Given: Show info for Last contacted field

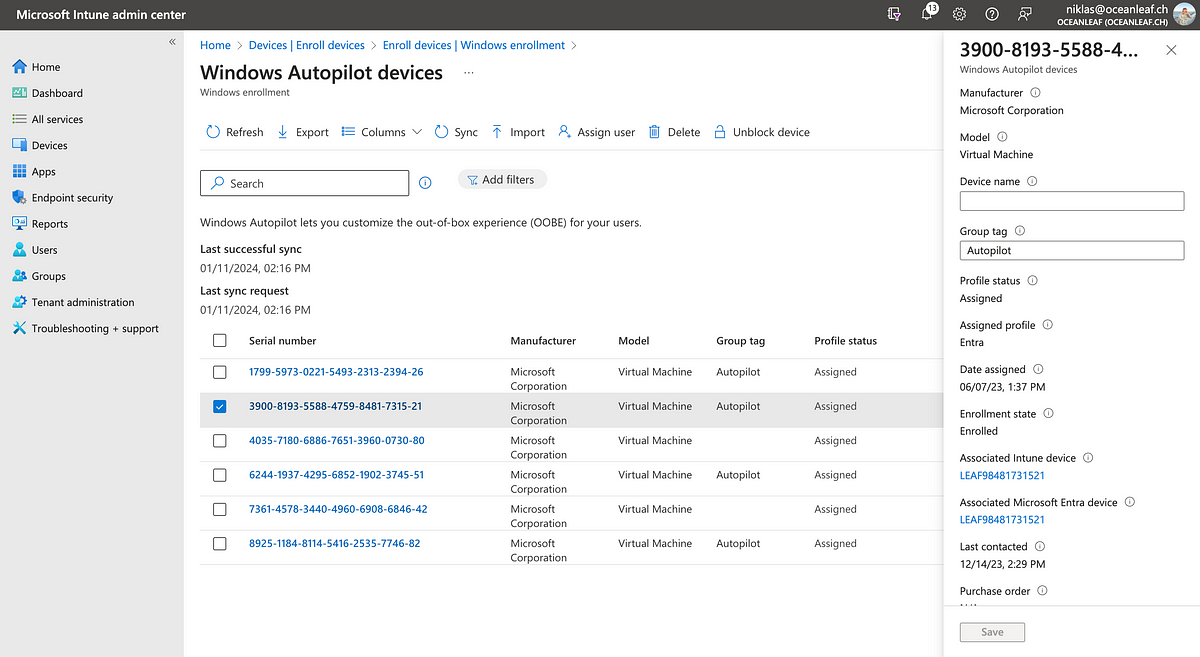Looking at the screenshot, I should tap(1040, 547).
